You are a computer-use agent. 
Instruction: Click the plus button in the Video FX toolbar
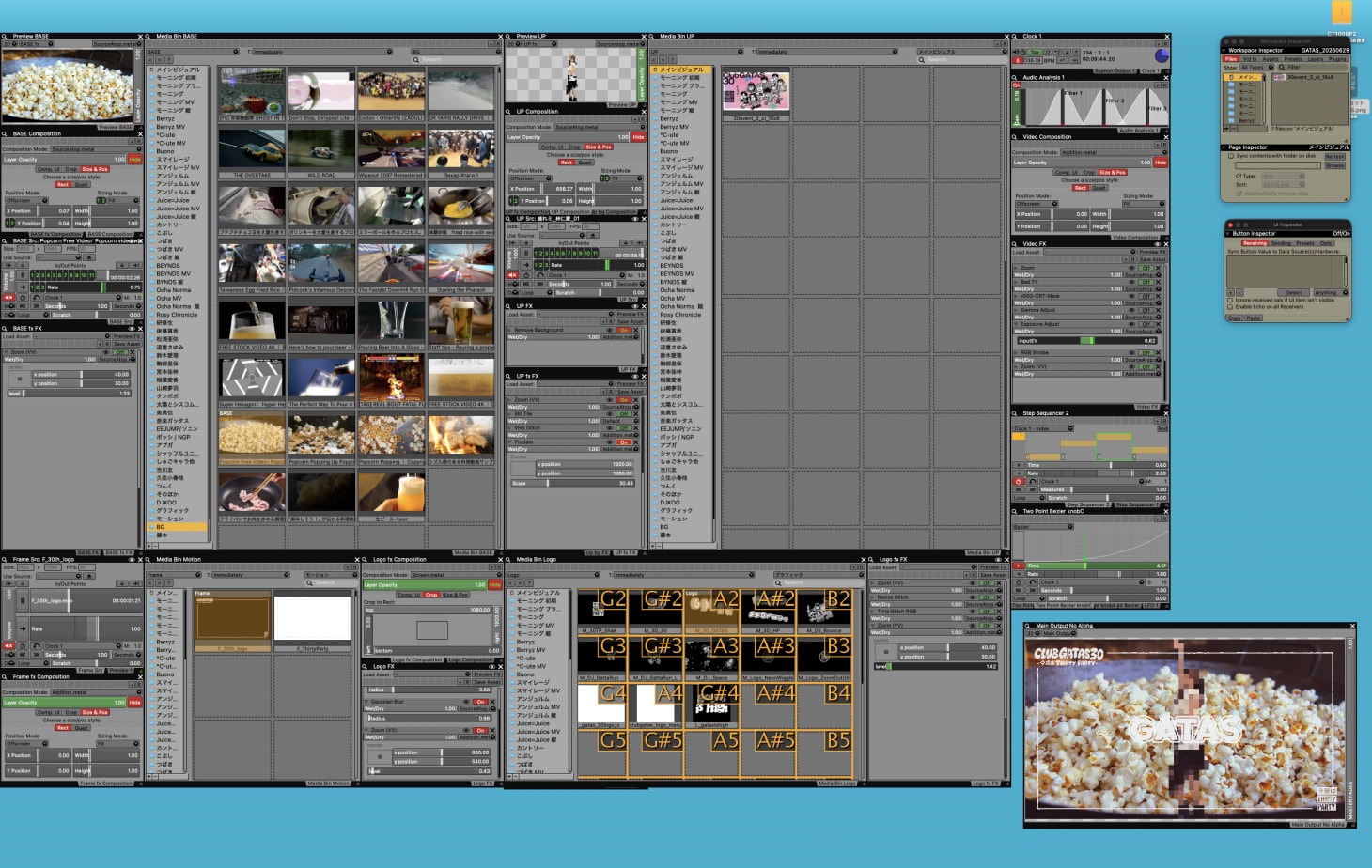point(1126,259)
